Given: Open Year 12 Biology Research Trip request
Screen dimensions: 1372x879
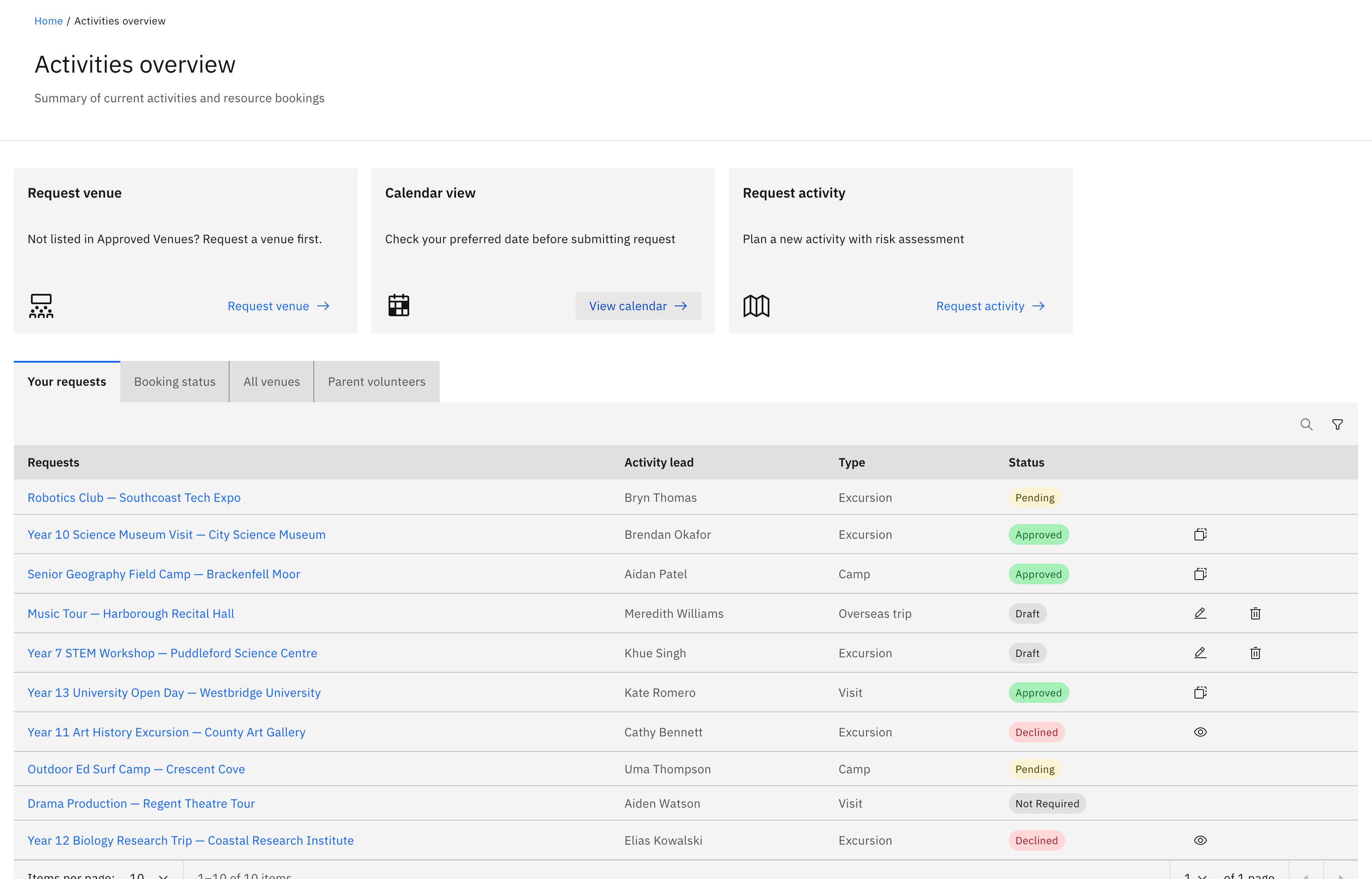Looking at the screenshot, I should coord(191,841).
